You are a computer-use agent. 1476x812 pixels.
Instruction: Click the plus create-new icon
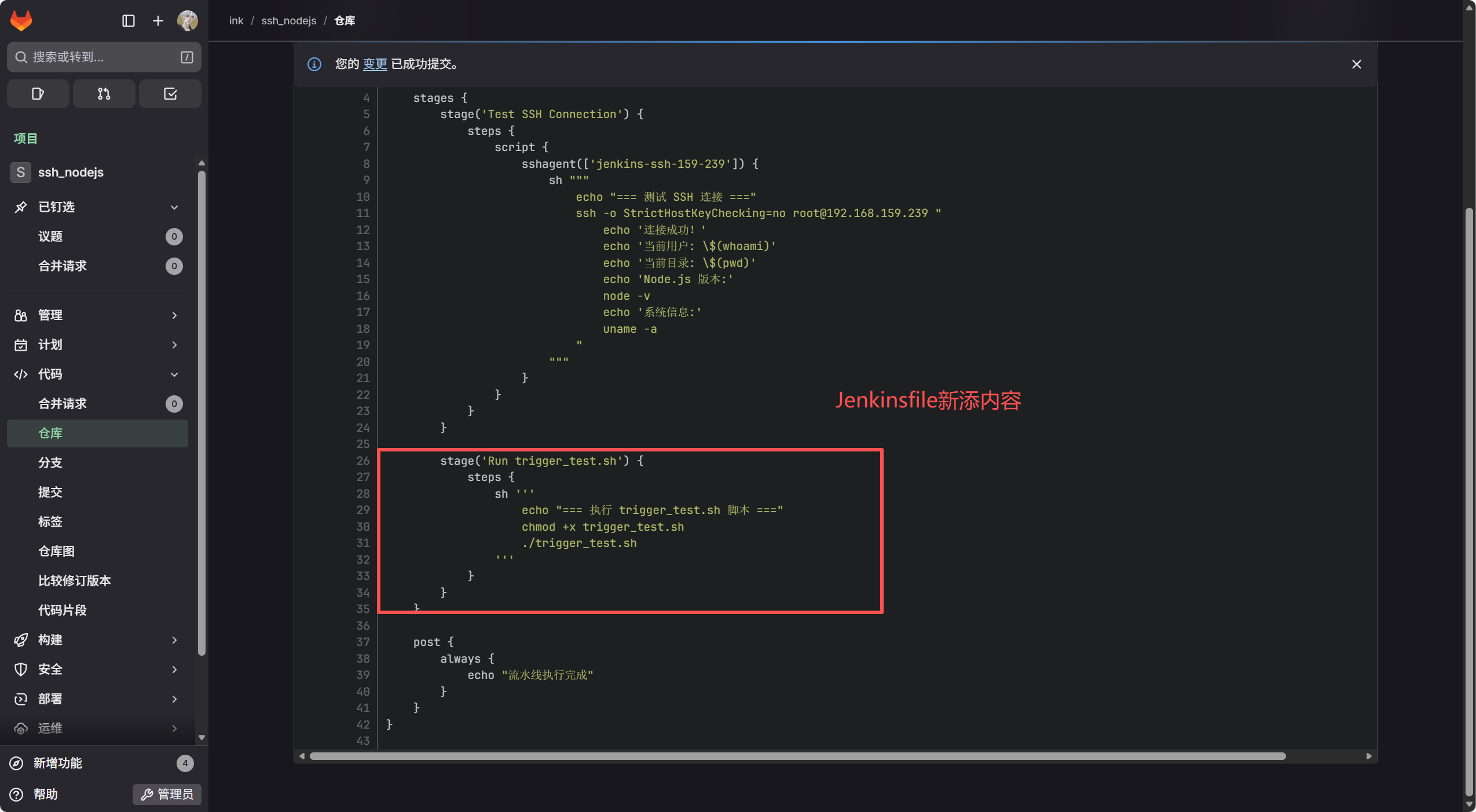coord(158,21)
